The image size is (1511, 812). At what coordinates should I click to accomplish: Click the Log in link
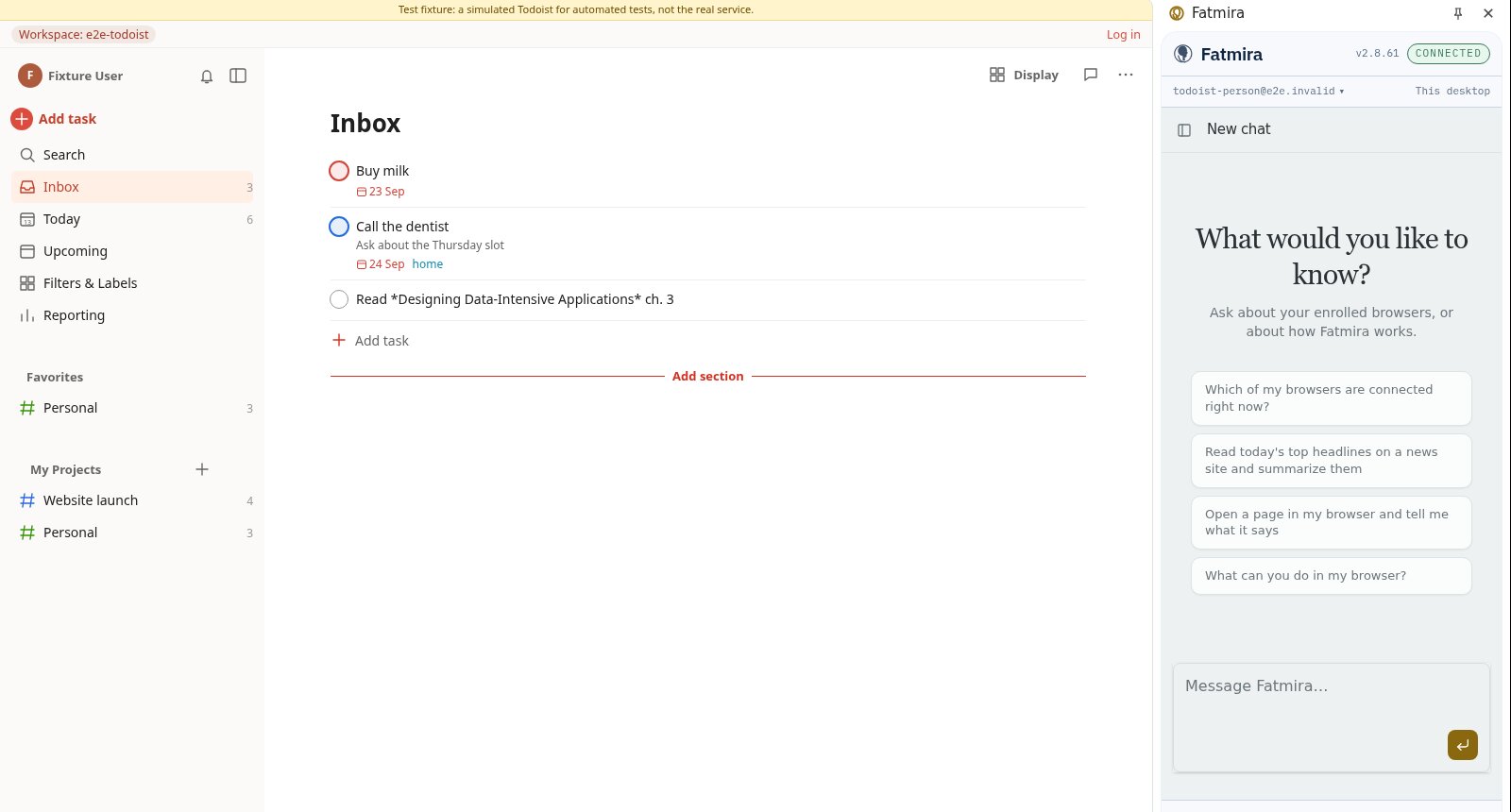coord(1124,35)
